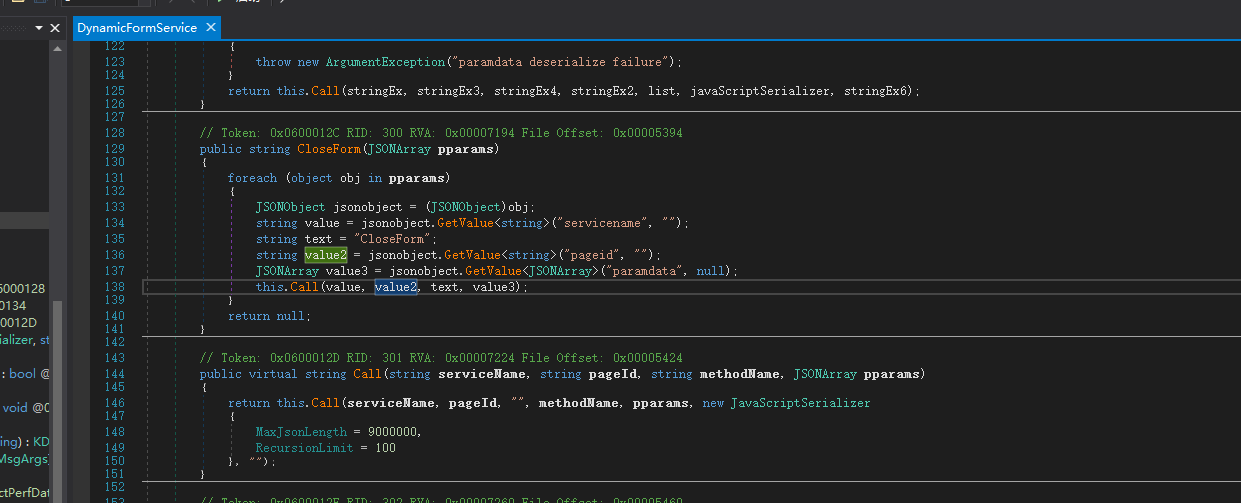
Task: Click the green-highlighted value2 variable declaration
Action: click(326, 255)
